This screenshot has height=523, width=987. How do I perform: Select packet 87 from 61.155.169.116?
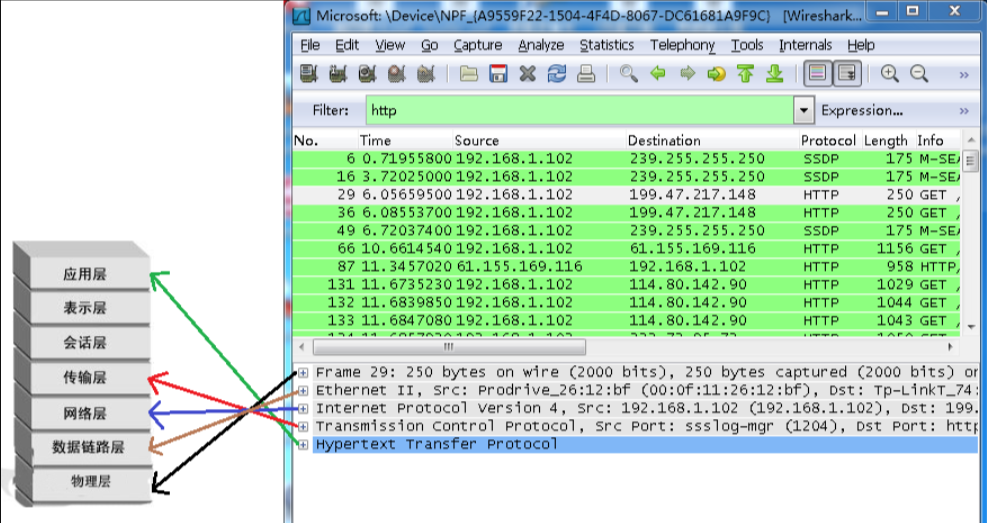(627, 267)
